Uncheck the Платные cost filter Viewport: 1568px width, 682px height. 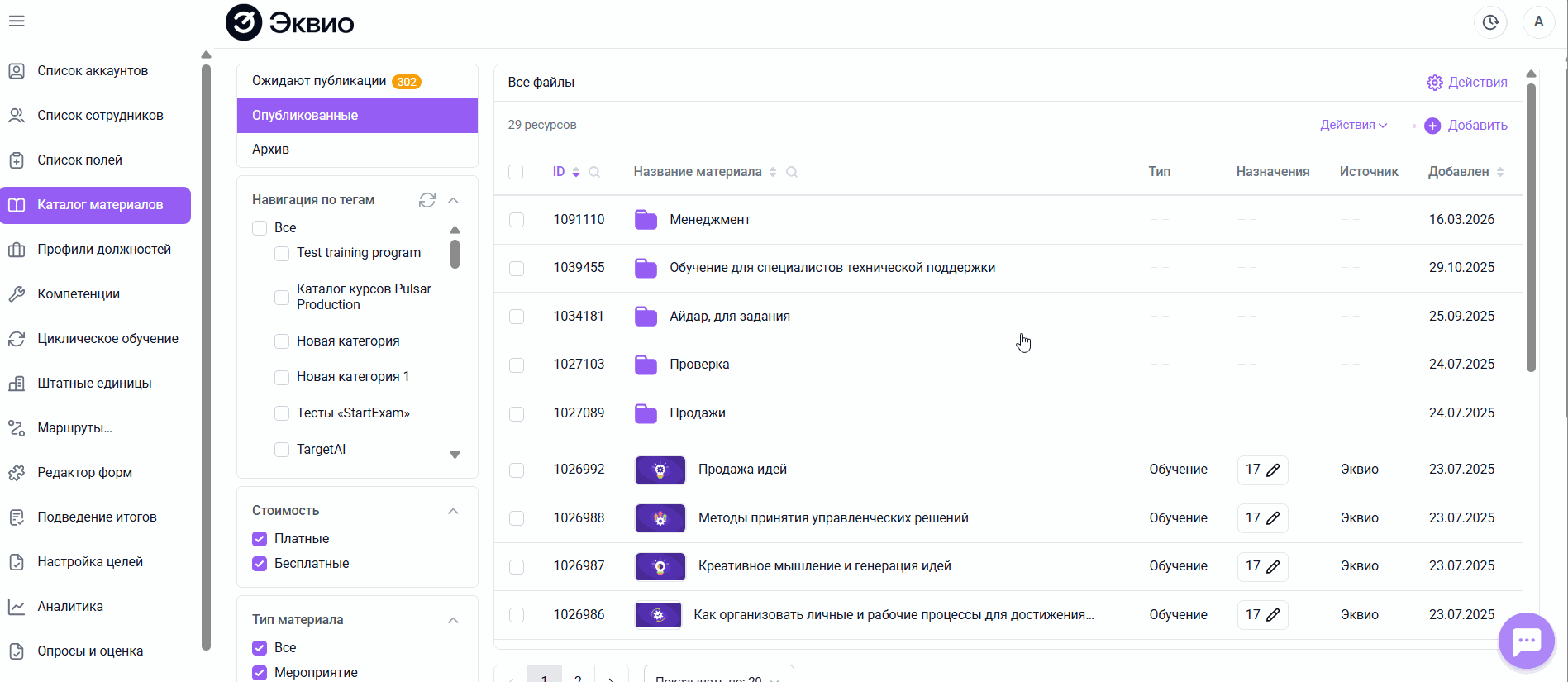point(260,539)
